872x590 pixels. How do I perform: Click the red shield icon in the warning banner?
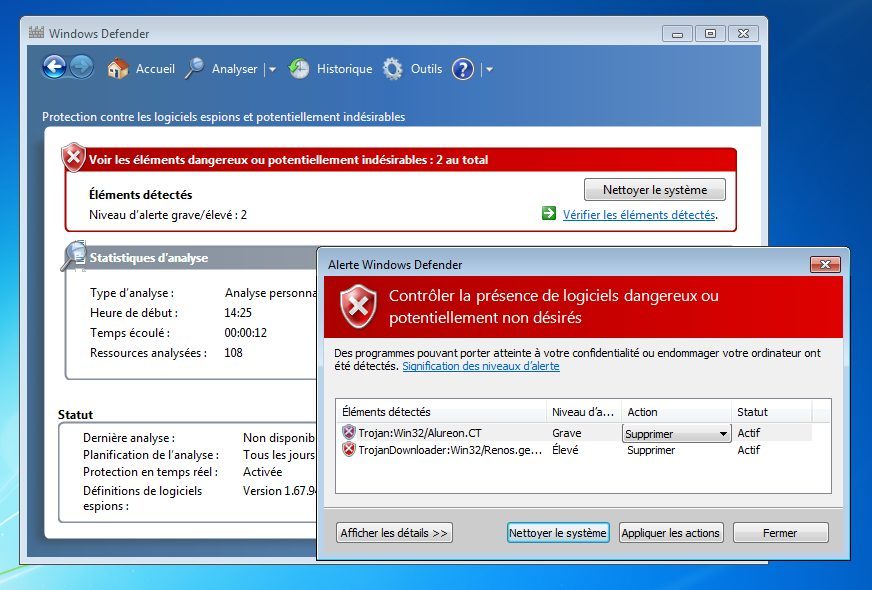(73, 157)
